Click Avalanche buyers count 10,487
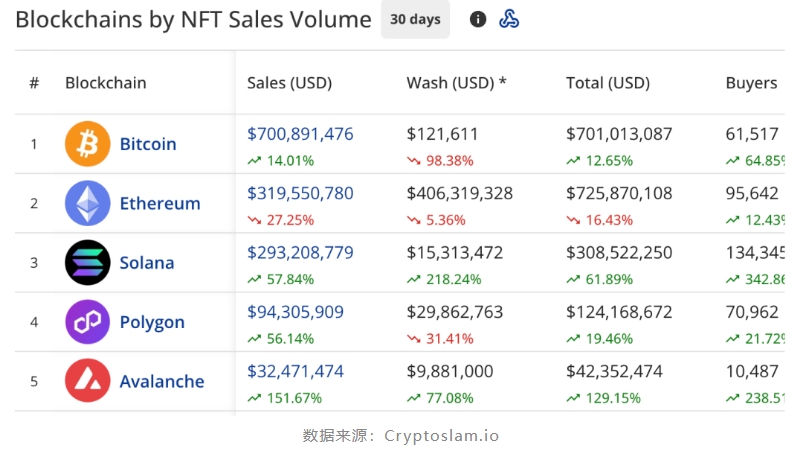 [752, 371]
